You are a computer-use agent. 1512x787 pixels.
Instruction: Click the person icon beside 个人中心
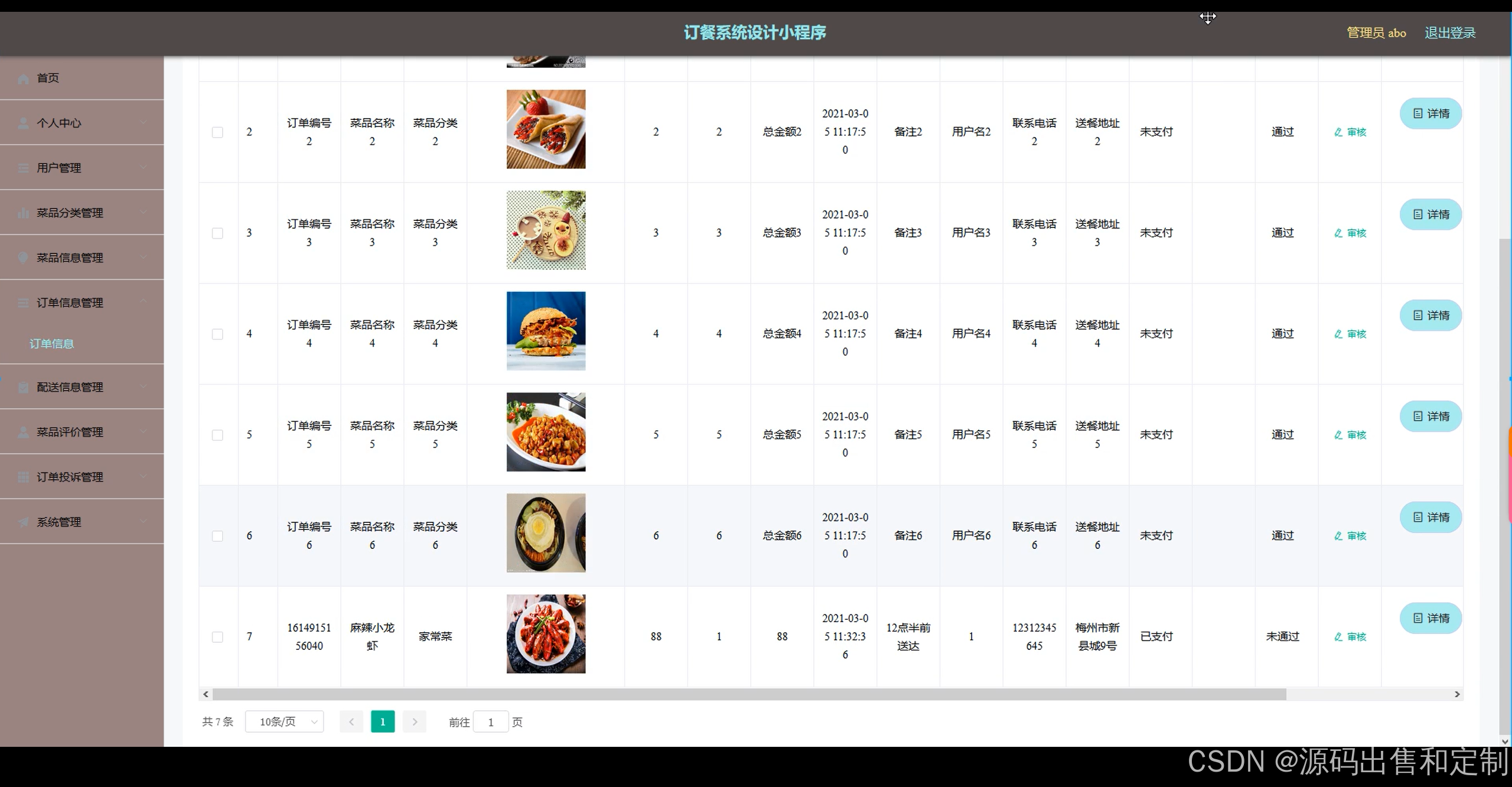[23, 123]
